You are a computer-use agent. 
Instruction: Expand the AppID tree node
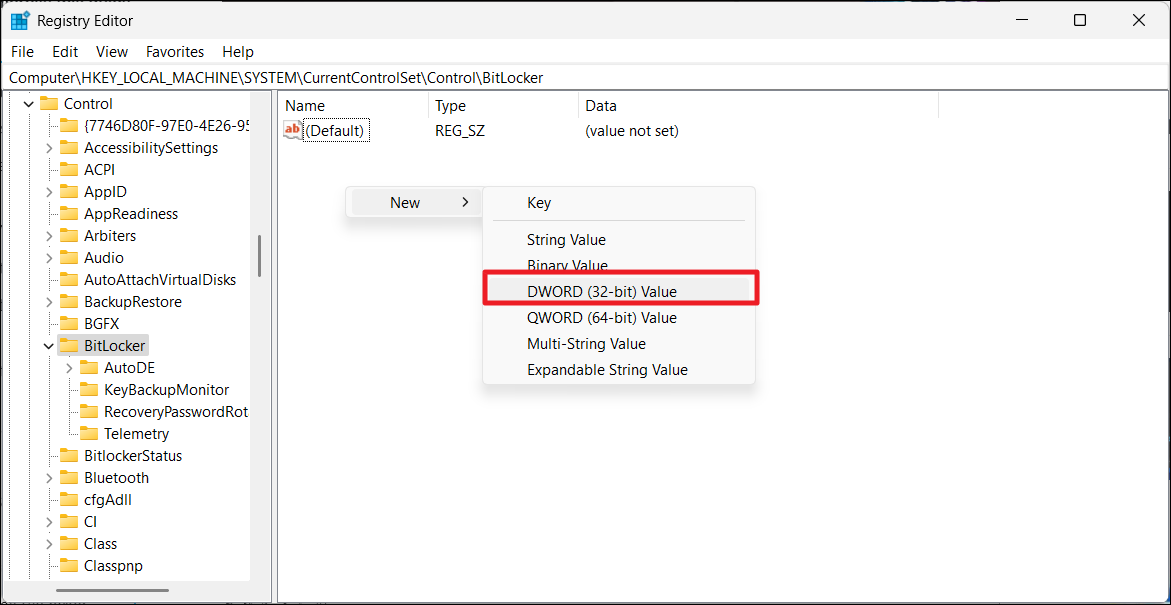point(49,192)
